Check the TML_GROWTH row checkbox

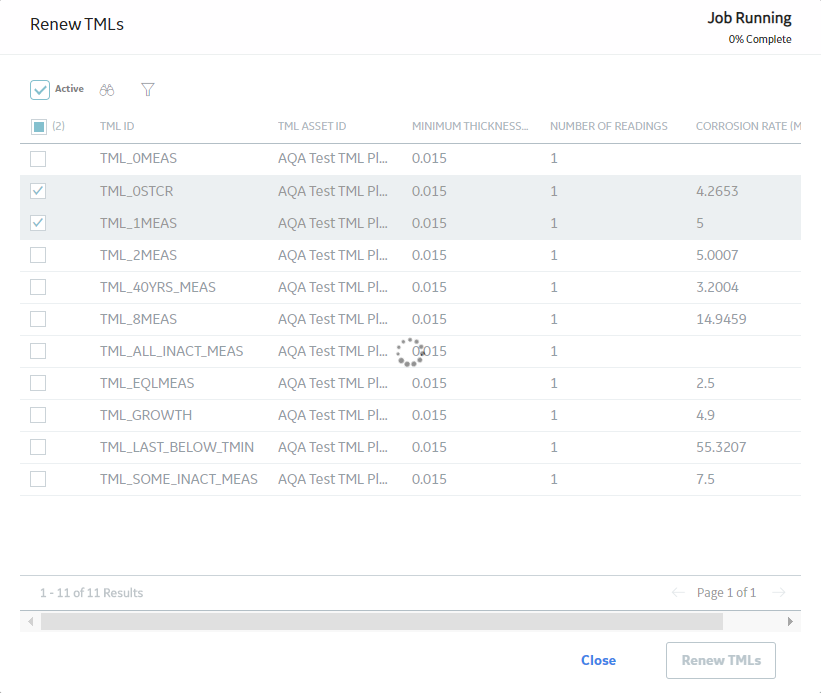pos(38,415)
